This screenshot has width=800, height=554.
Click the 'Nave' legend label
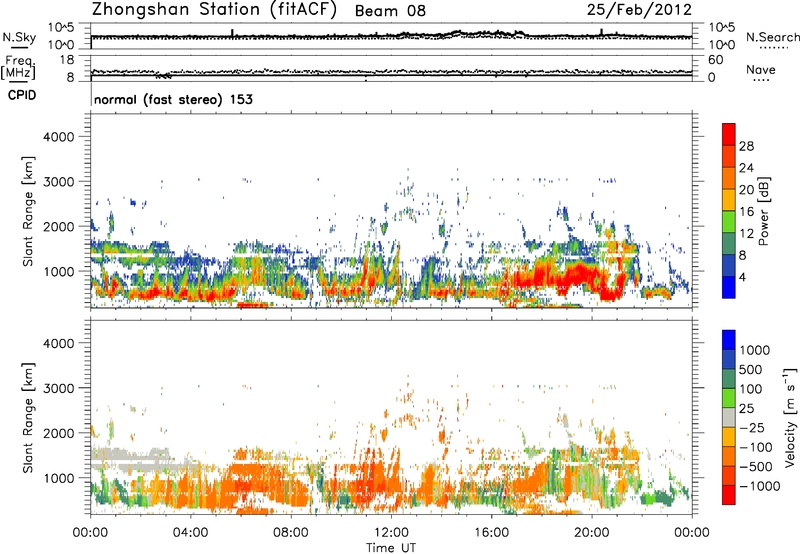(x=761, y=69)
